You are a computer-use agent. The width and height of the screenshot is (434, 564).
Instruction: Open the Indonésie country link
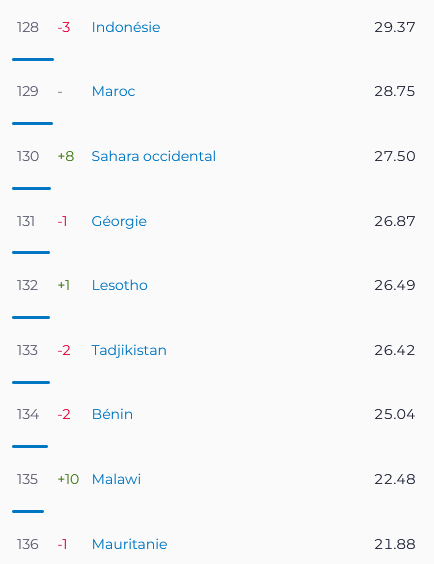(126, 27)
